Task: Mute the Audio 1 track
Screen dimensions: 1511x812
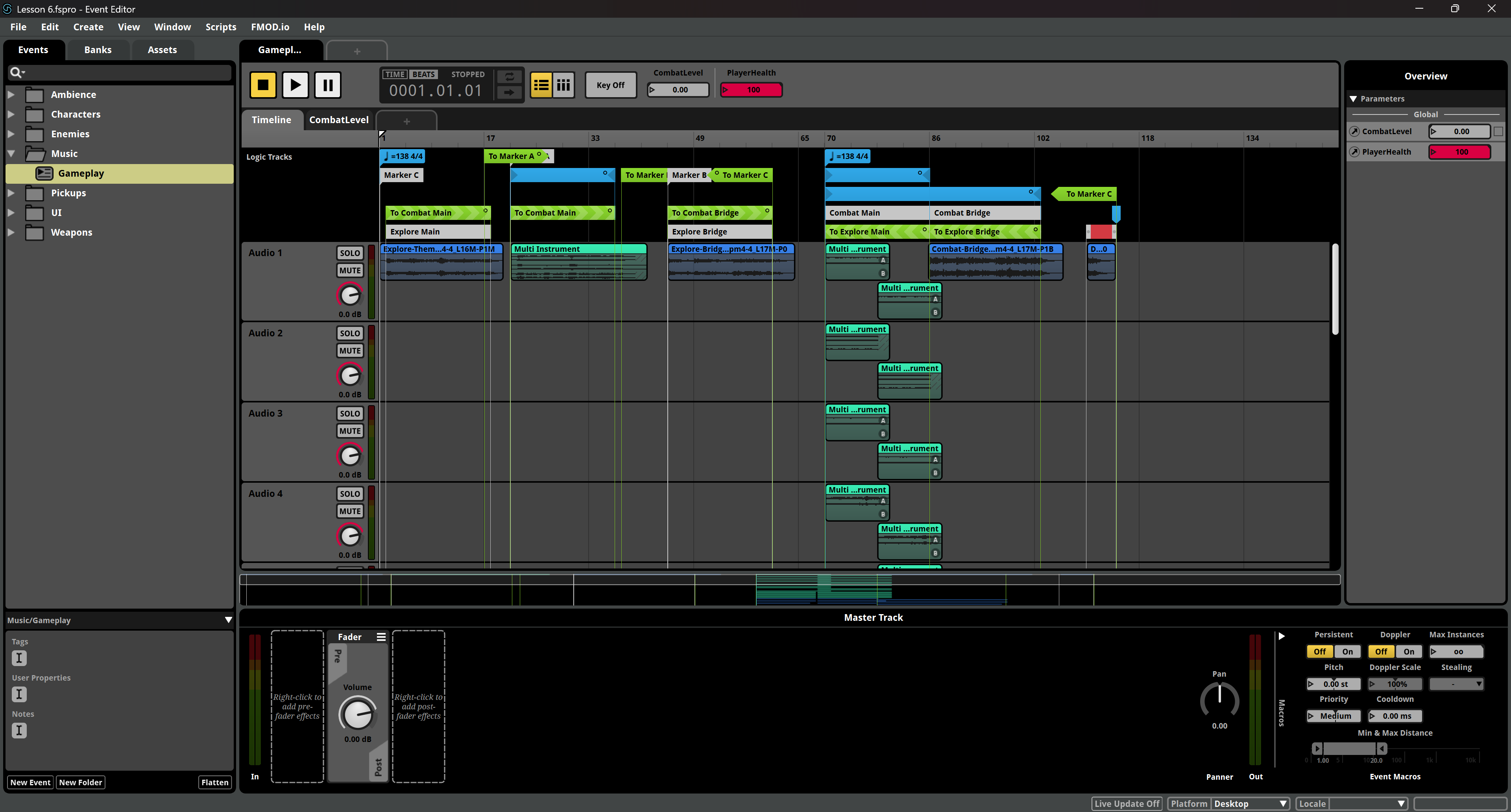Action: (349, 270)
